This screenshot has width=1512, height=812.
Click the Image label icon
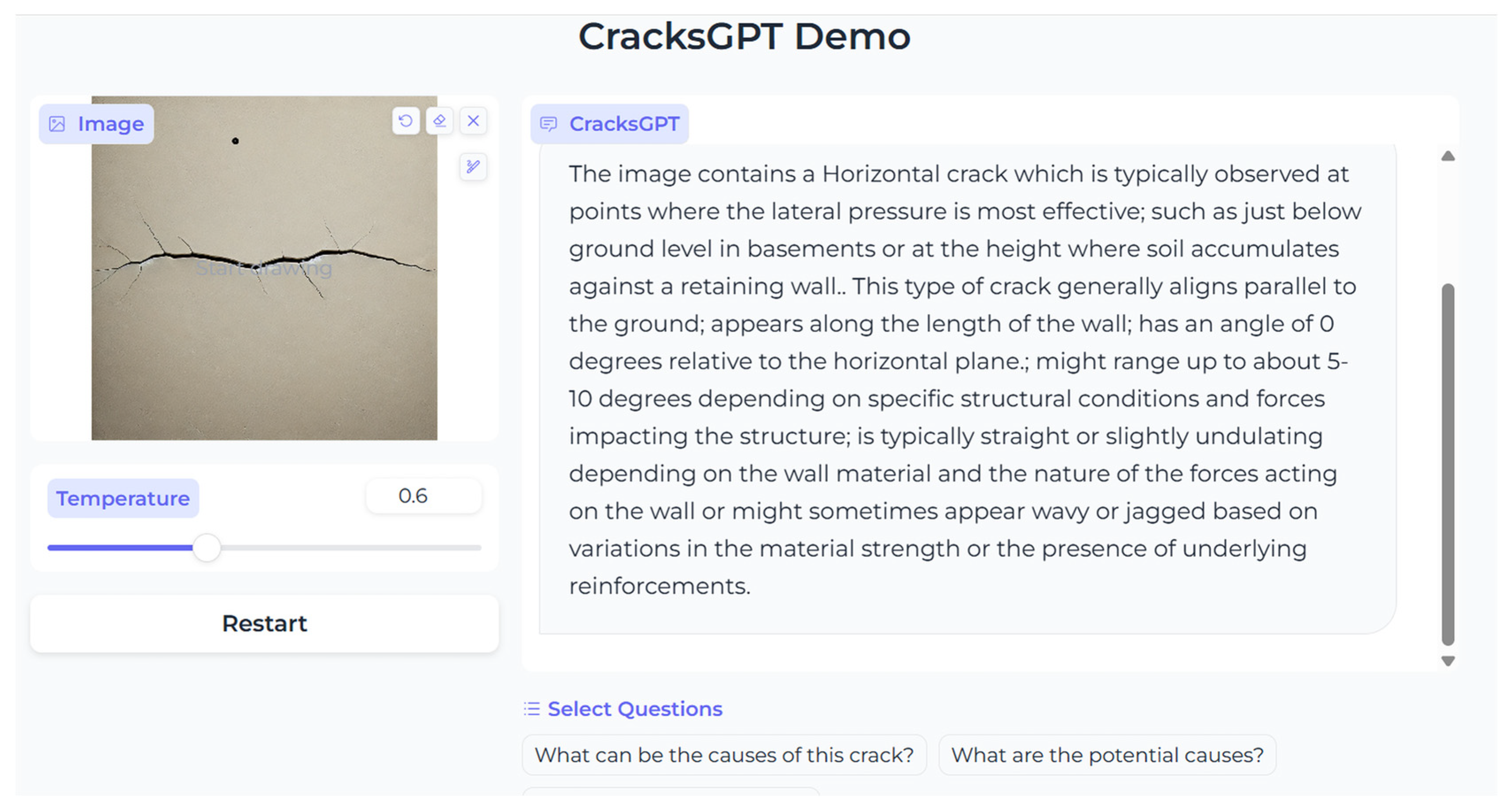pos(57,124)
